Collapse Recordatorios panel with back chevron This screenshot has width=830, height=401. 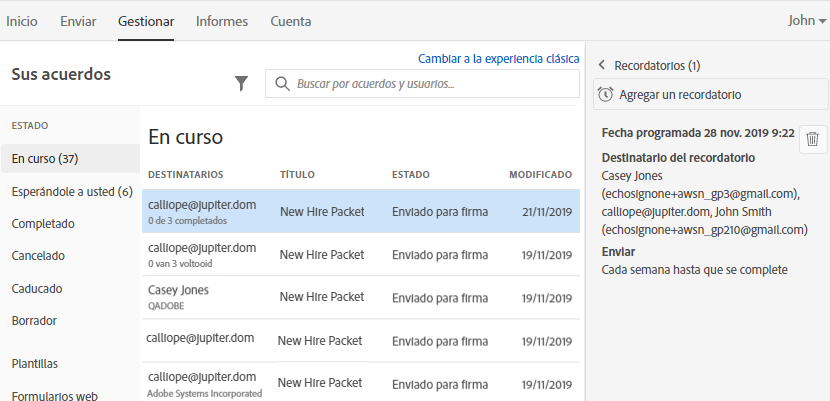[x=602, y=66]
